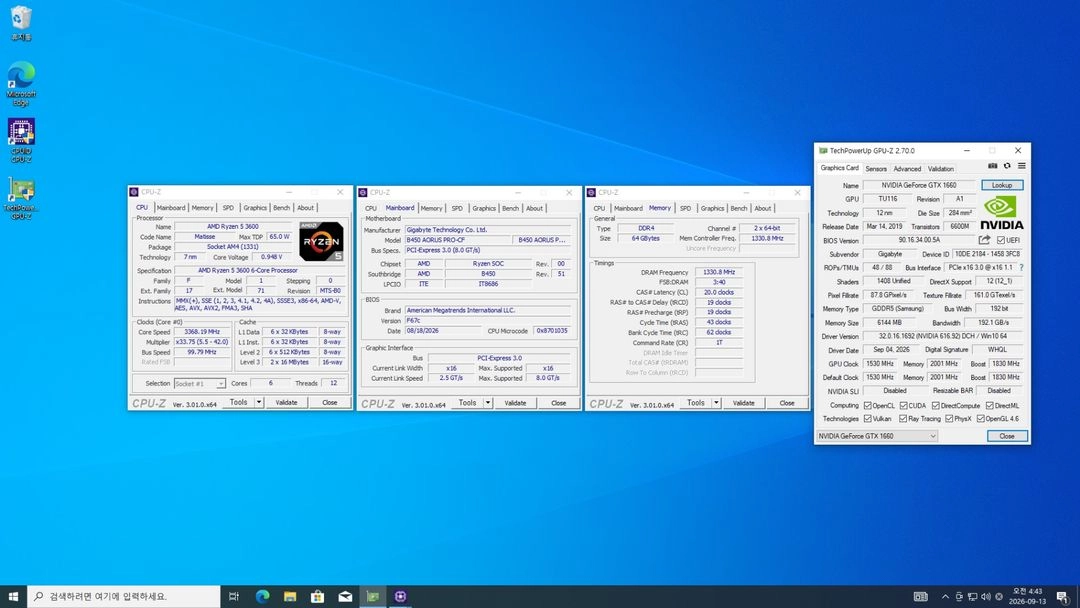This screenshot has height=608, width=1080.
Task: Click the 'B450 AORUS PRO-CF' model value
Action: (457, 240)
